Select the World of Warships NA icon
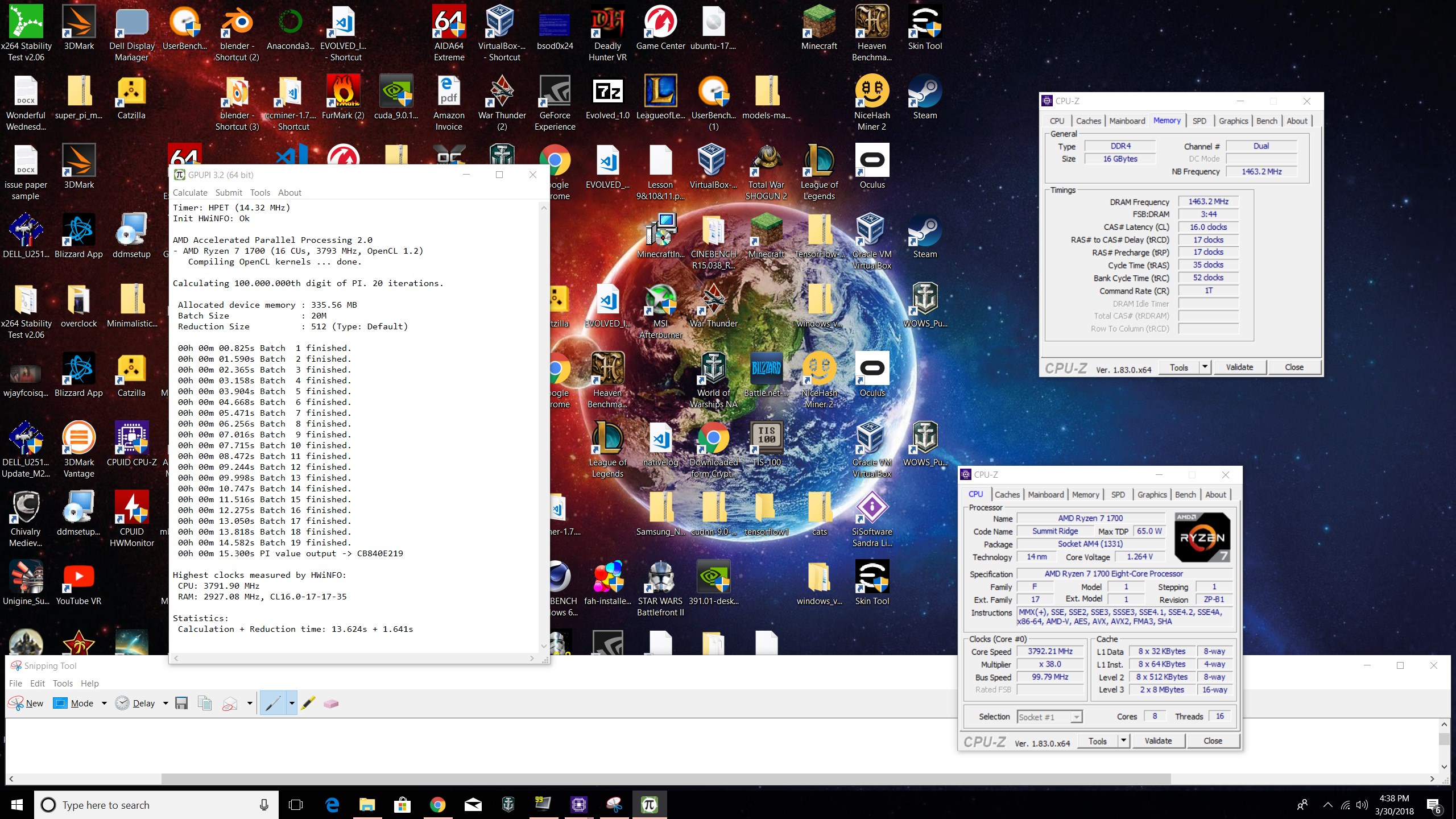 [x=713, y=380]
